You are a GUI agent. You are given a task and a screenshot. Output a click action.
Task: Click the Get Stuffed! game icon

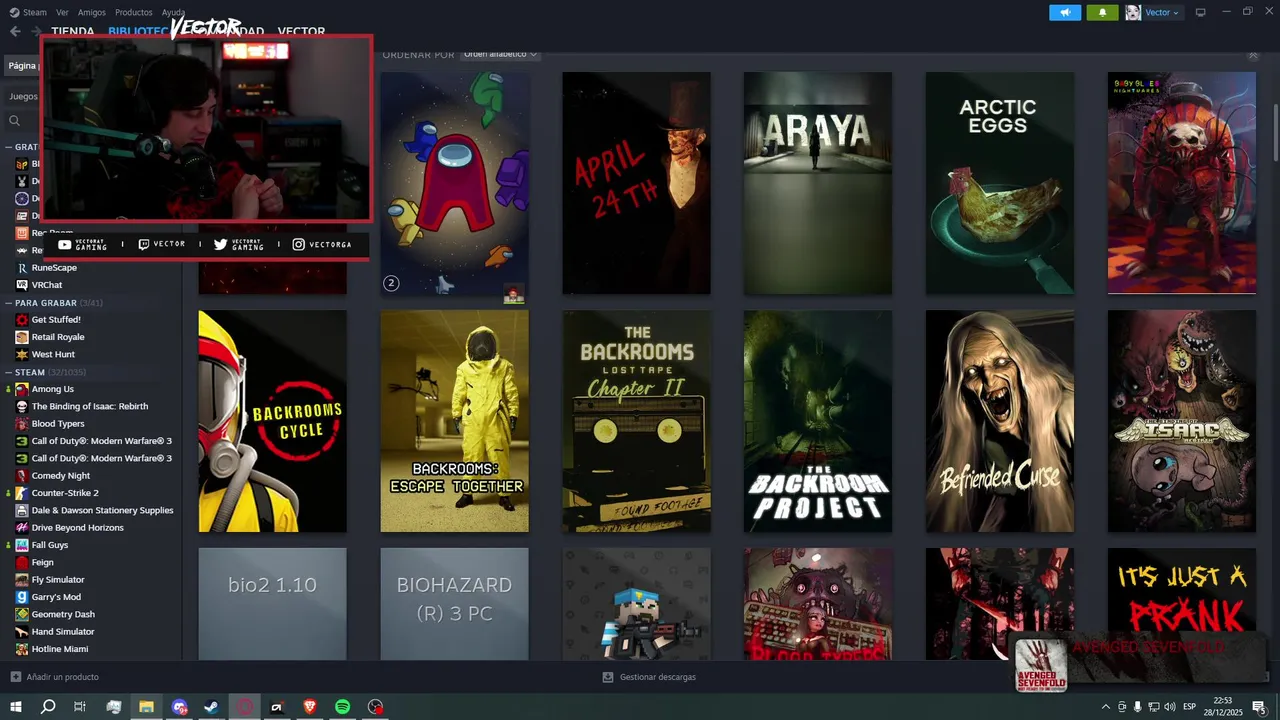22,320
